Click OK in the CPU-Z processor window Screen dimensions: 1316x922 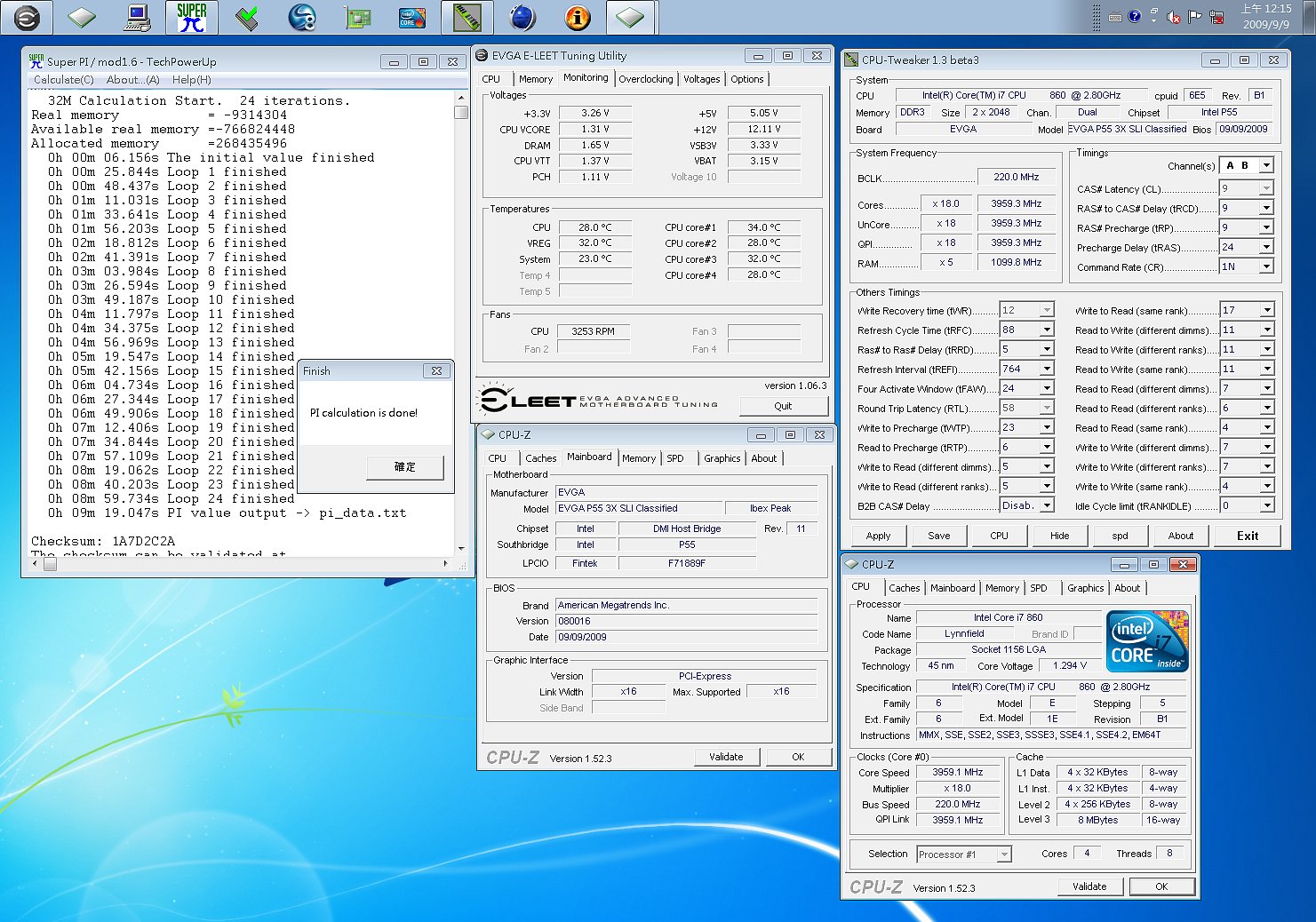(1160, 886)
